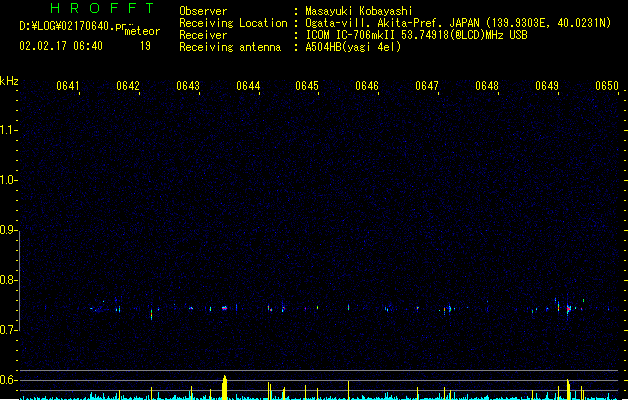Click the 1.1 kHz frequency label
629x400 pixels.
pos(8,130)
